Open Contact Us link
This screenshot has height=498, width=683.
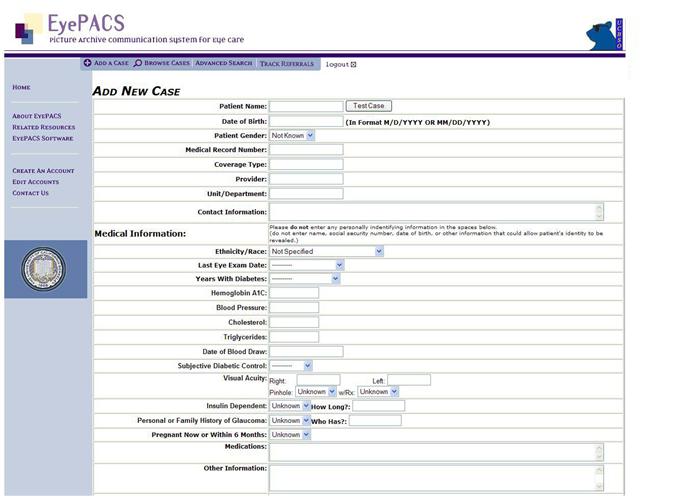click(30, 193)
